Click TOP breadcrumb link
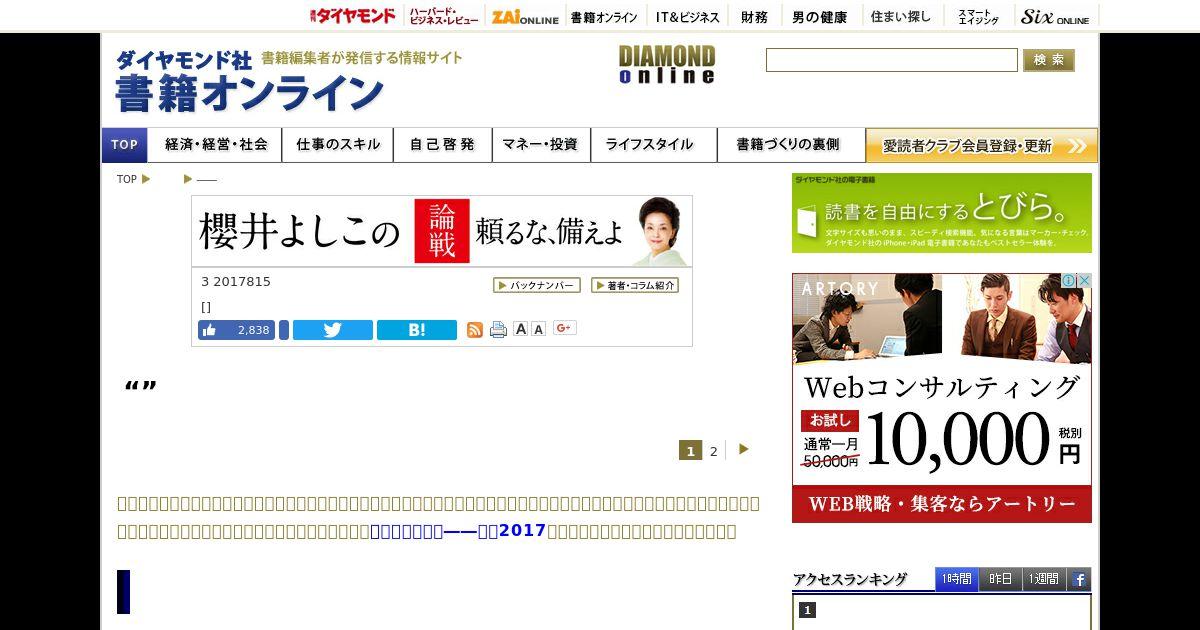Viewport: 1200px width, 630px height. click(126, 179)
